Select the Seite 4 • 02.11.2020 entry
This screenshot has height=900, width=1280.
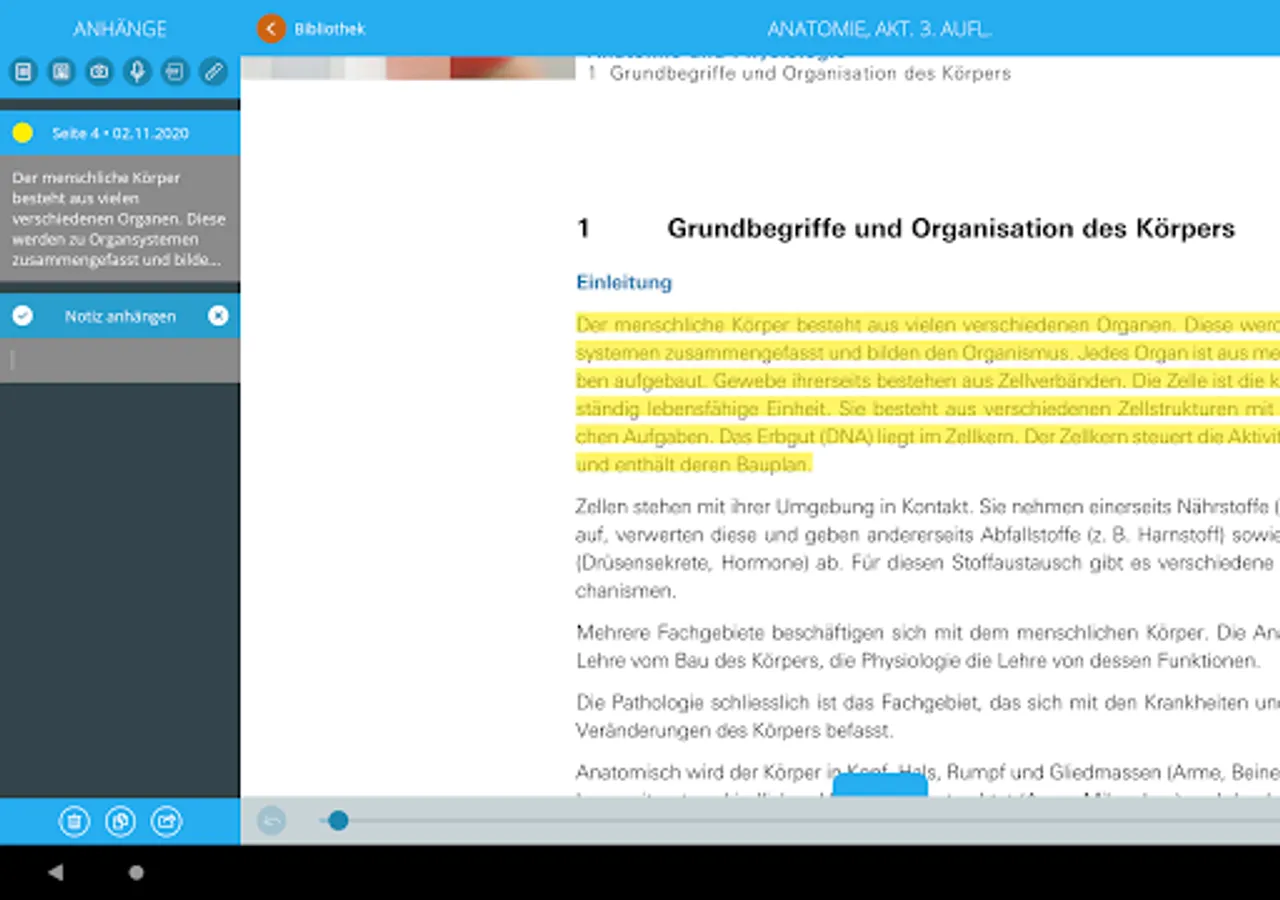click(x=120, y=133)
